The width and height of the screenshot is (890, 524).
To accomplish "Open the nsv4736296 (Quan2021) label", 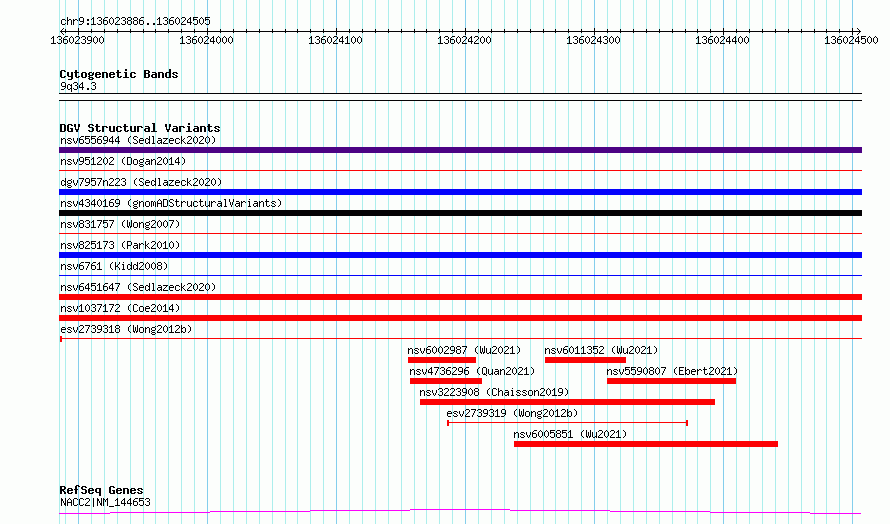I will point(472,371).
